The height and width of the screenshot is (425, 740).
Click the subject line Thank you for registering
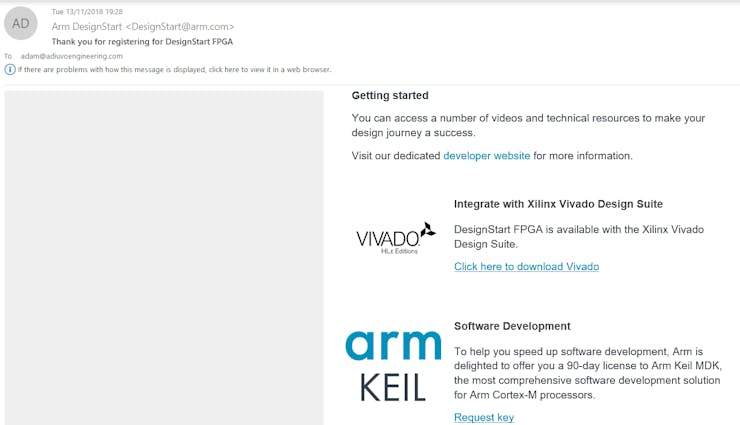point(142,42)
